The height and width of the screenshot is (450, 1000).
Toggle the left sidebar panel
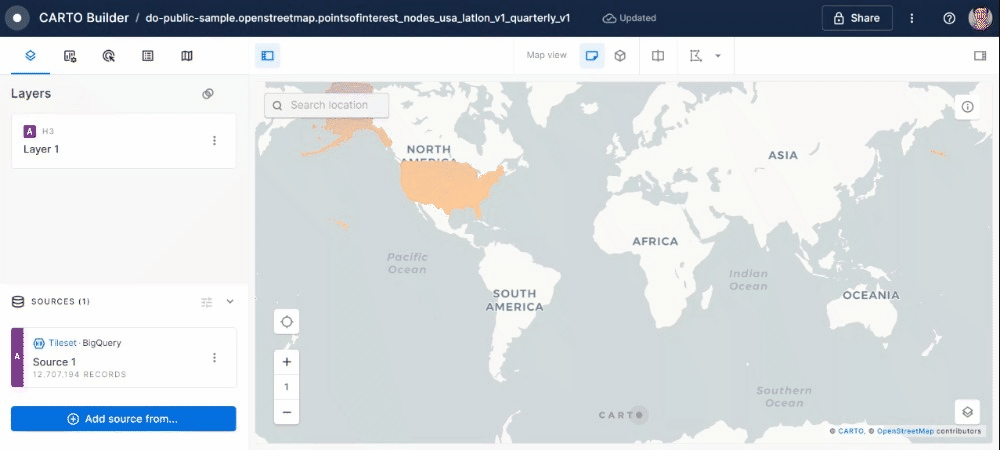[x=266, y=56]
